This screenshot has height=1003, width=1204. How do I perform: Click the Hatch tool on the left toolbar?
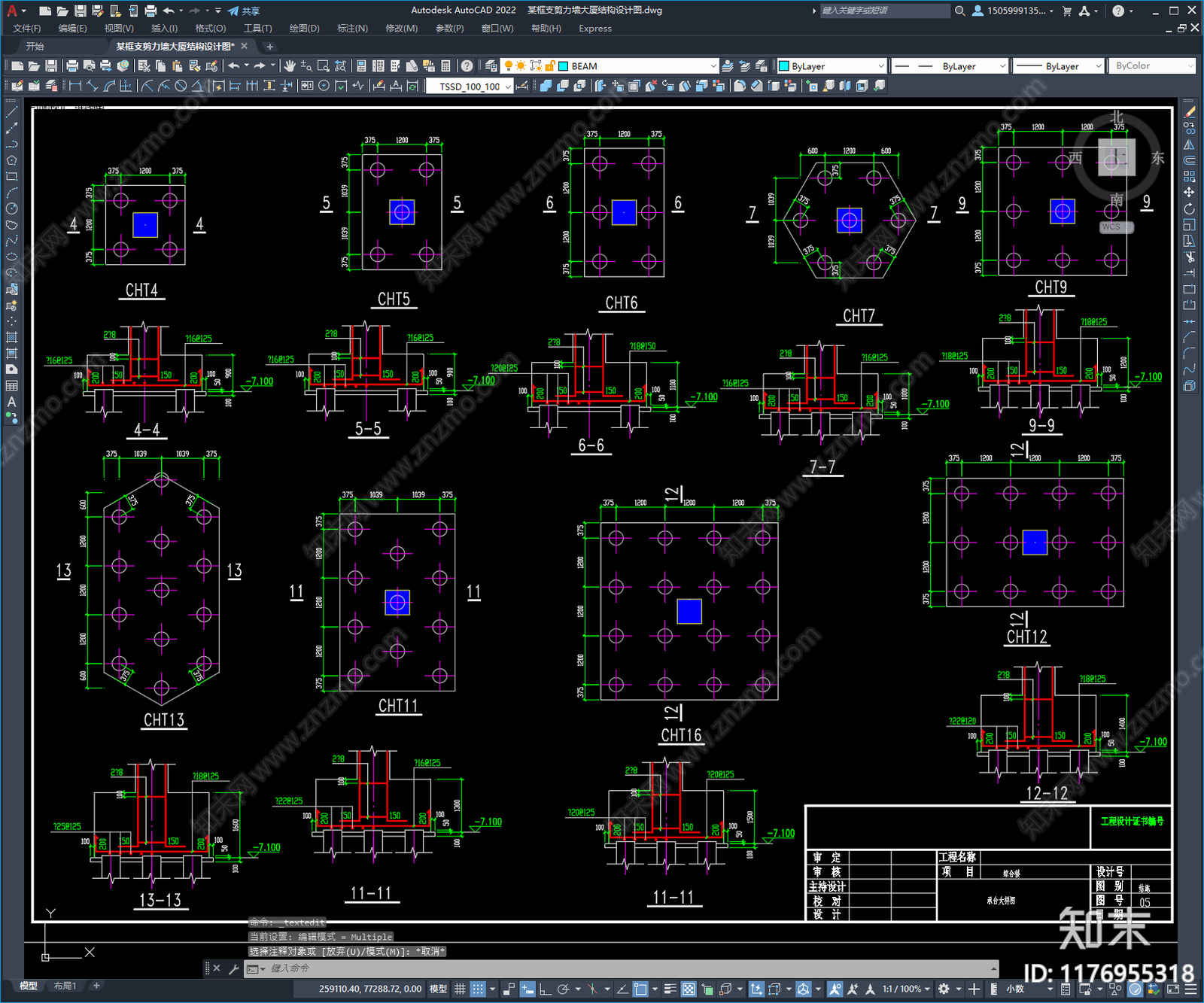coord(11,337)
